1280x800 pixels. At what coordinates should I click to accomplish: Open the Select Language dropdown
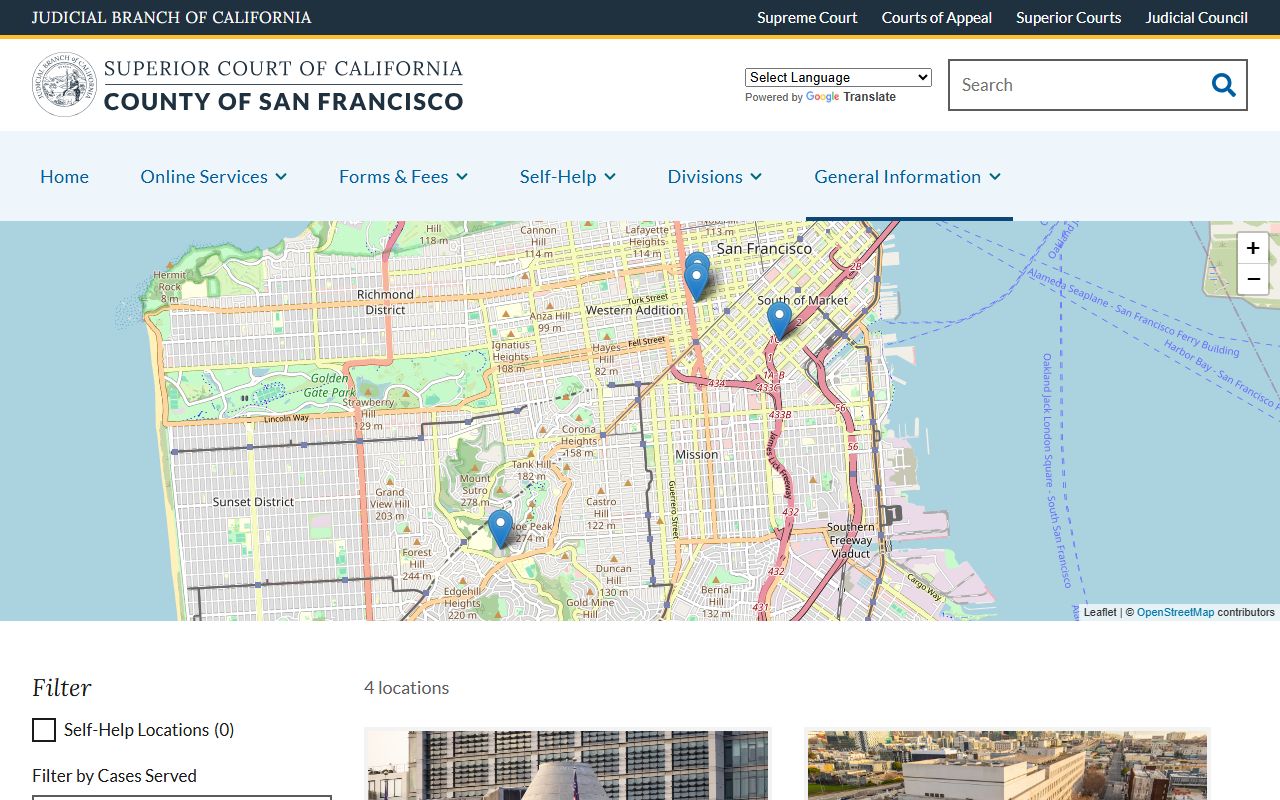click(x=838, y=77)
